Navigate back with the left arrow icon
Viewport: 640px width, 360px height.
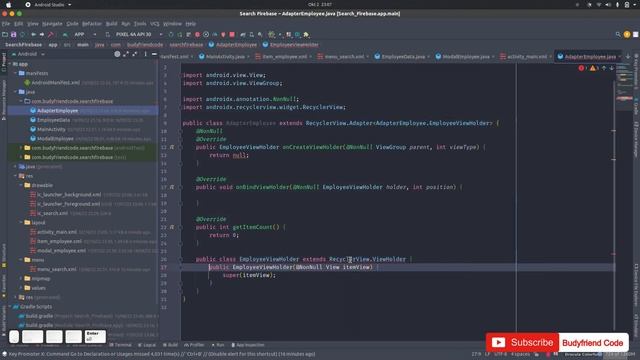[33, 35]
